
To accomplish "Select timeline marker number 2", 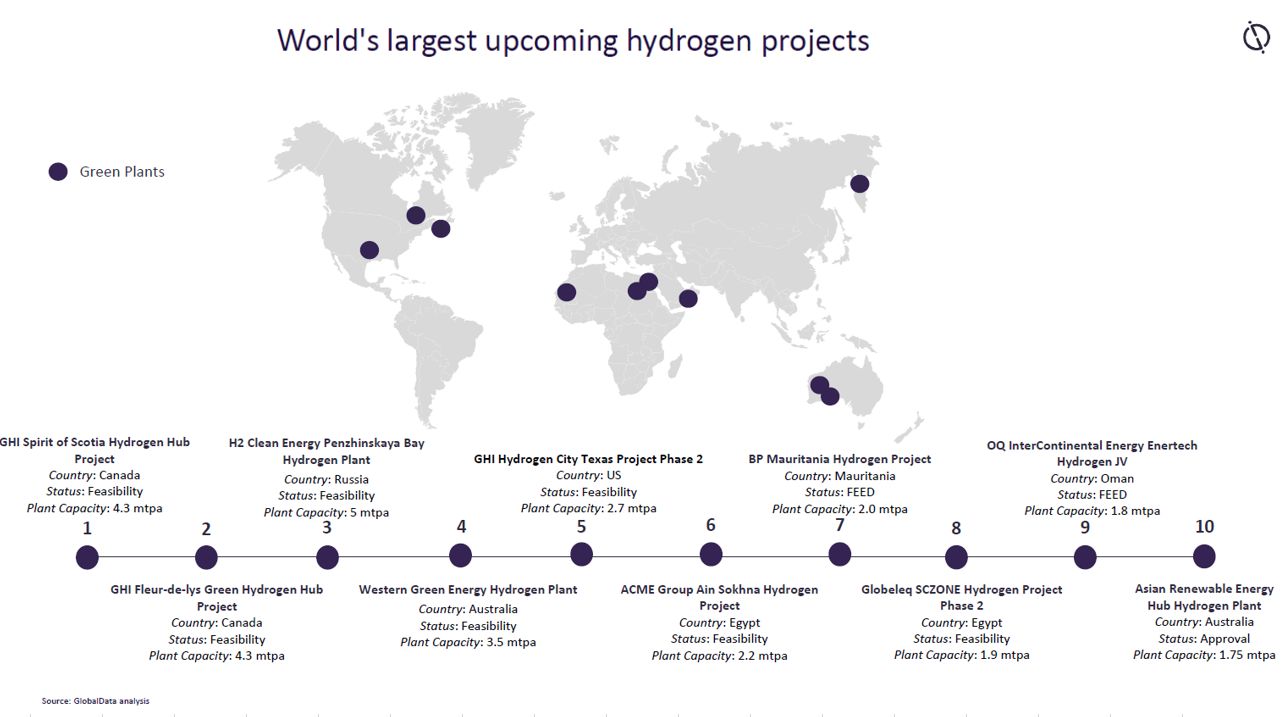I will click(x=206, y=557).
